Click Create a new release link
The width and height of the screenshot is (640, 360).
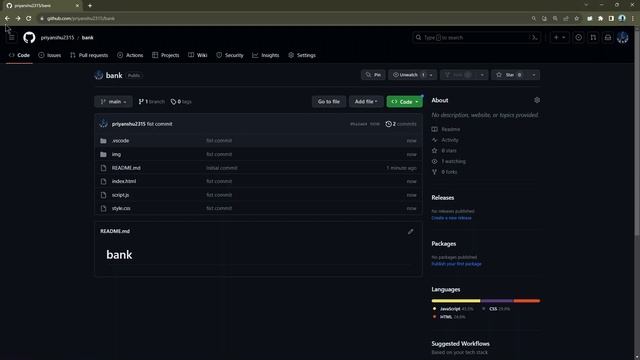(451, 218)
